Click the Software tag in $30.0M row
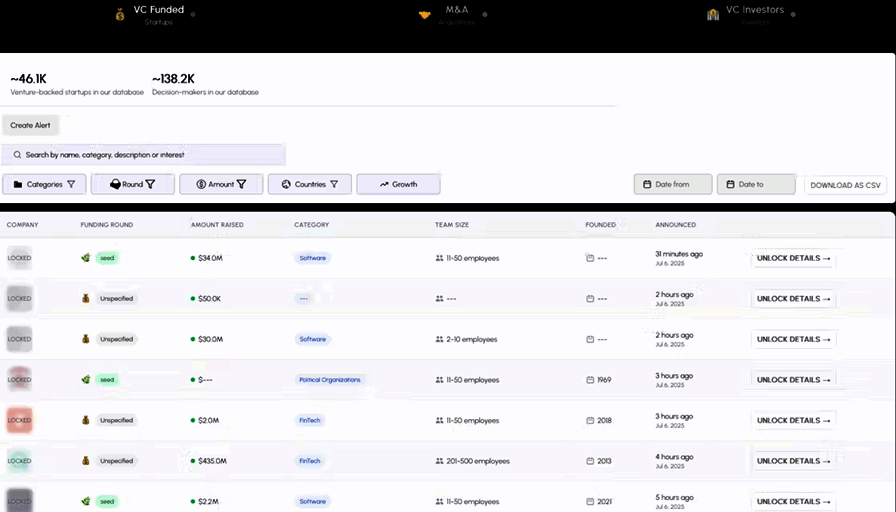The image size is (896, 512). pyautogui.click(x=313, y=339)
